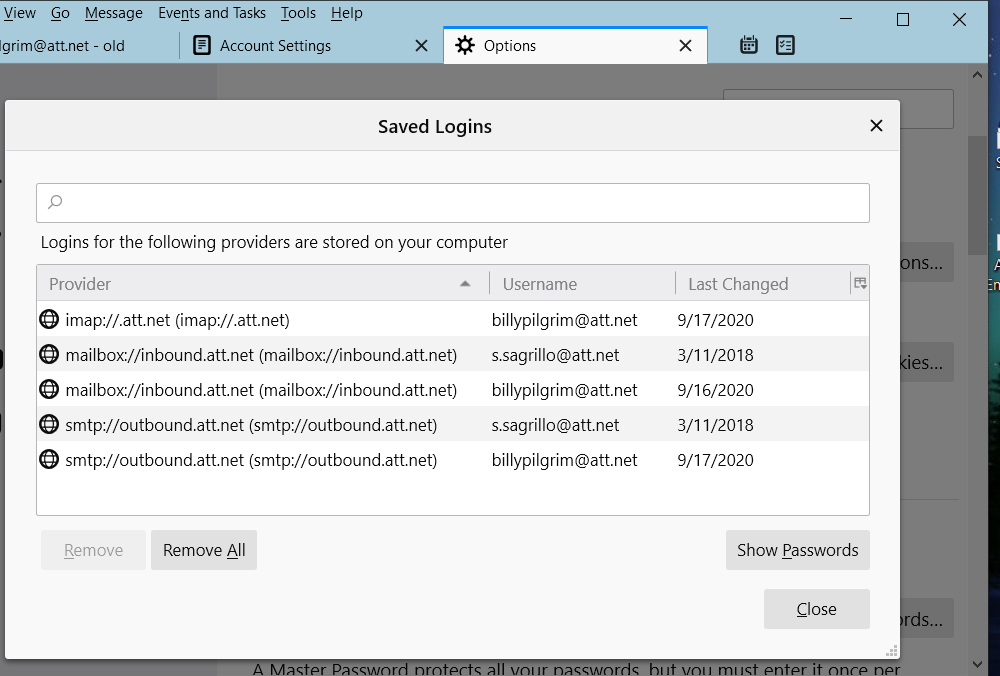Click the Account Settings tab icon

click(202, 45)
